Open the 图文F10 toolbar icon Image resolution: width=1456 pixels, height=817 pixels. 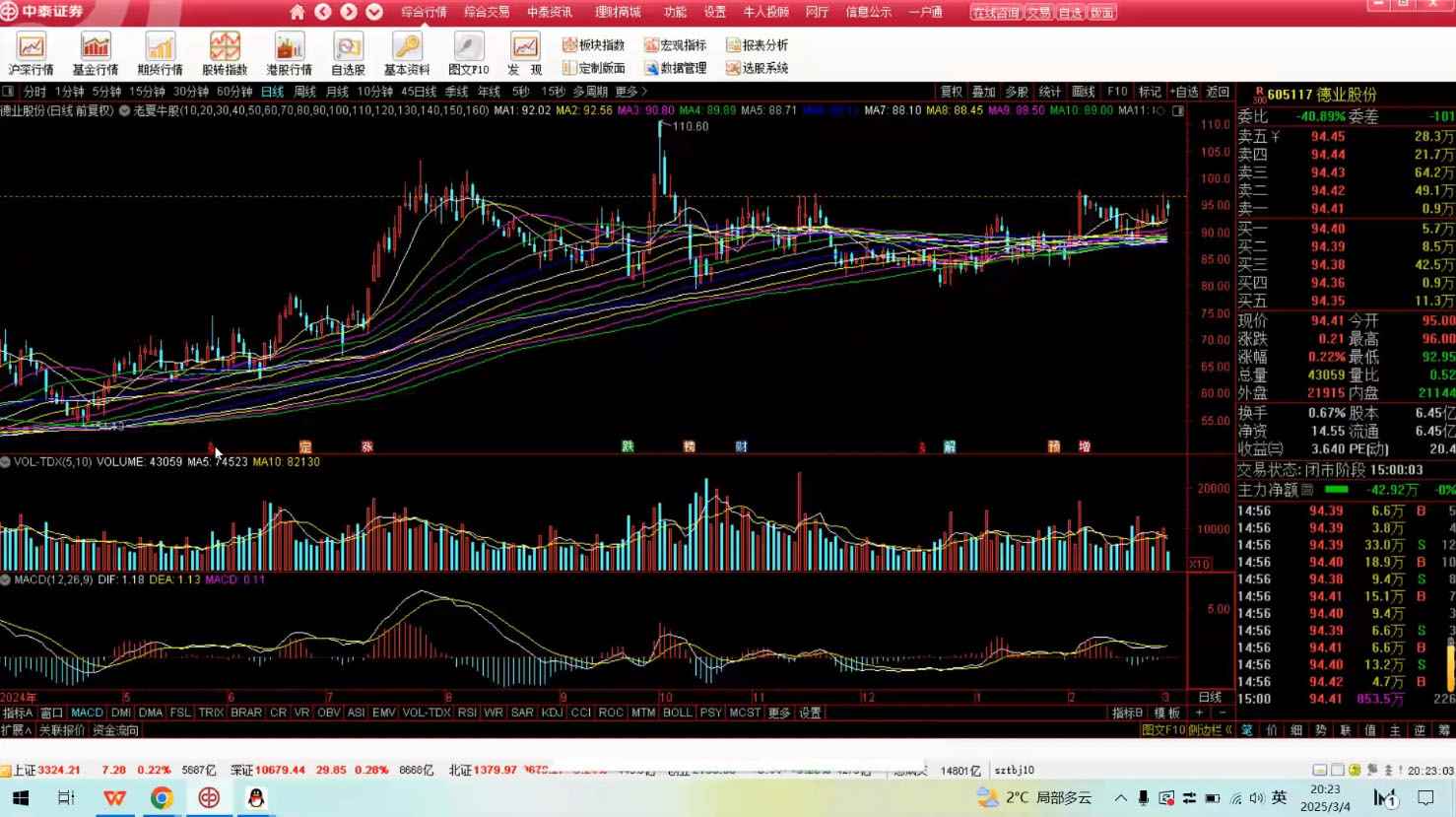468,54
